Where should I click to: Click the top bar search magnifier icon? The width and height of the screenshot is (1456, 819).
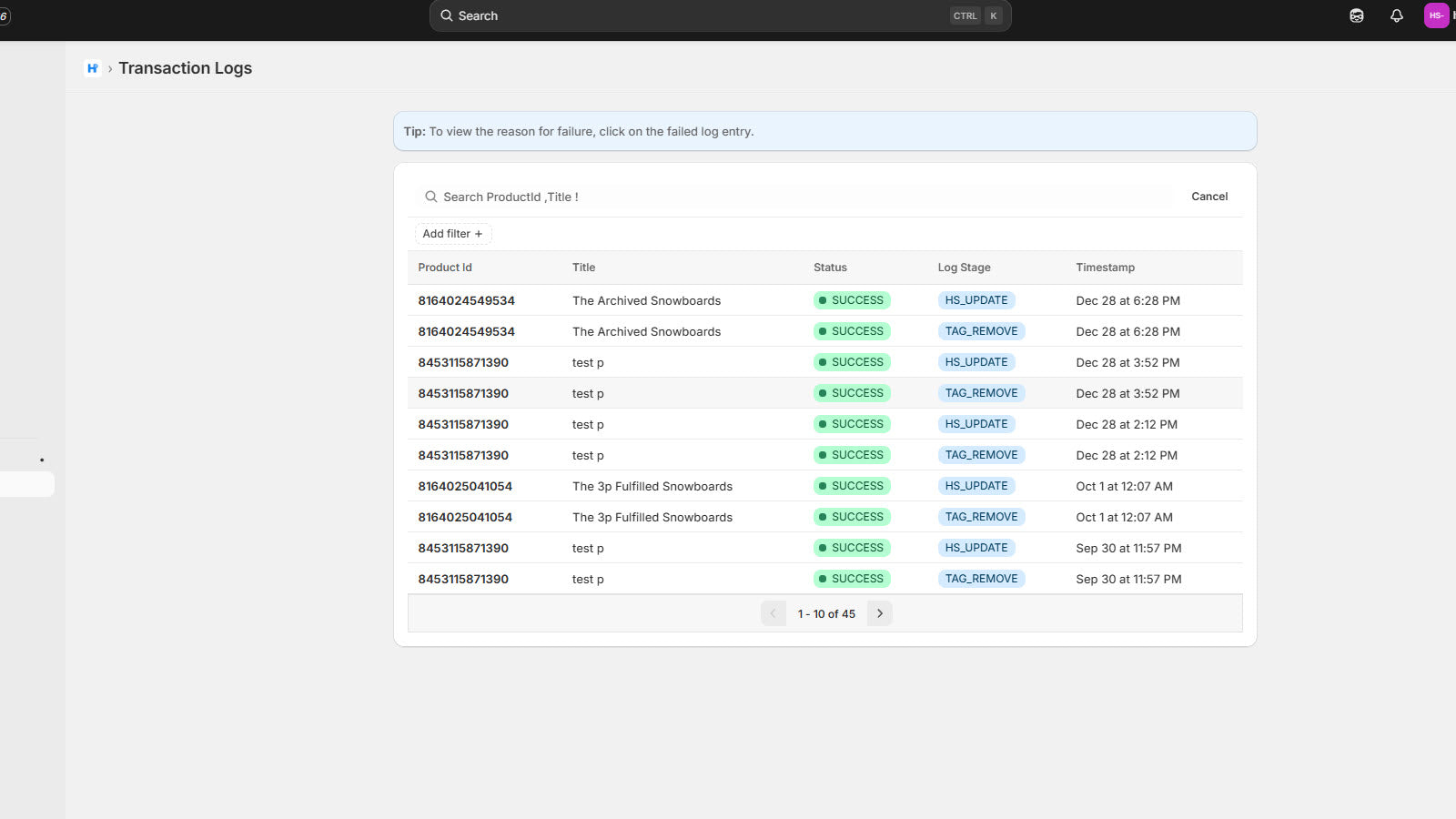(447, 15)
